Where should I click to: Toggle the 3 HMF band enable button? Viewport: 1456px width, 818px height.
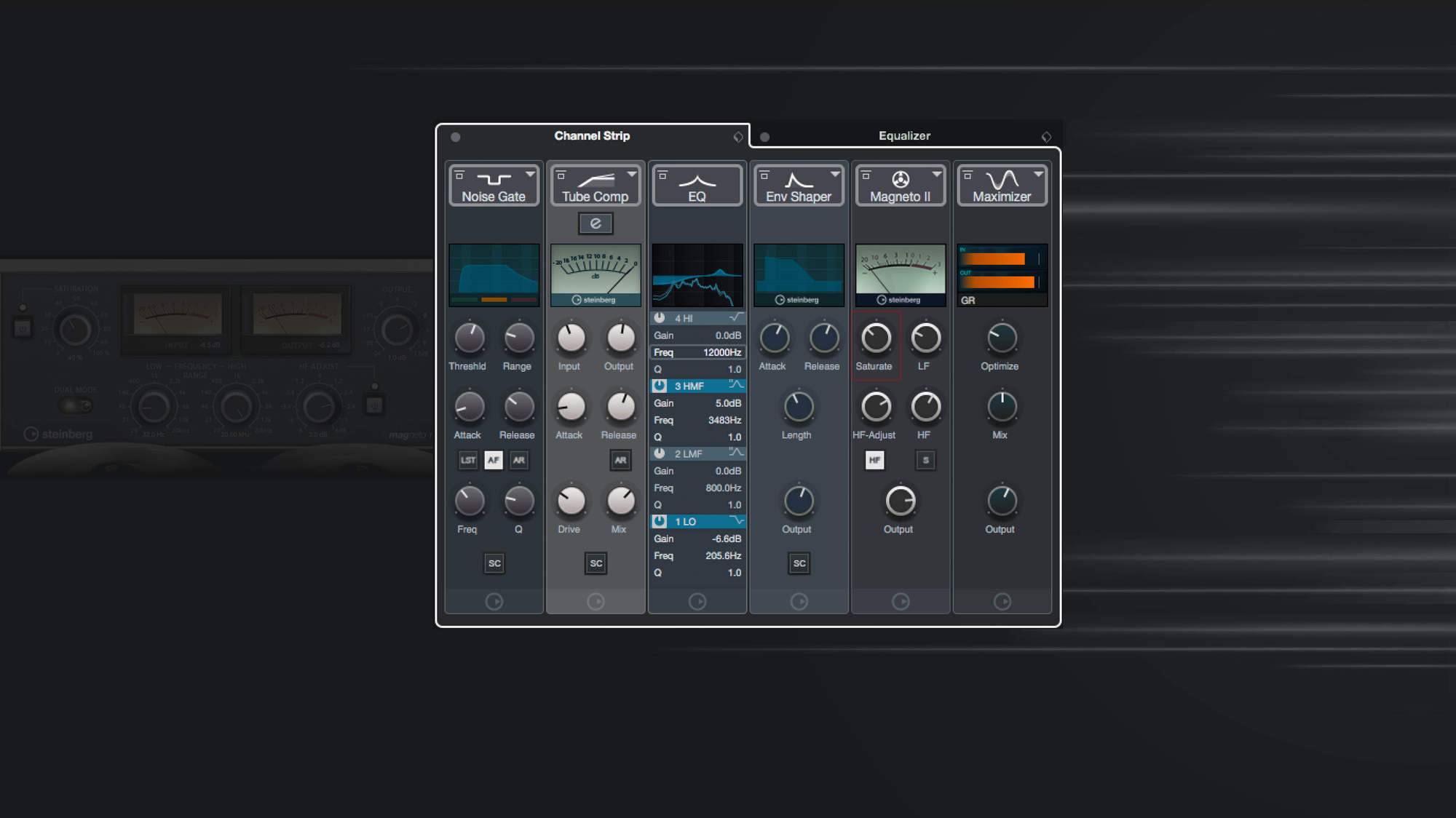coord(658,385)
